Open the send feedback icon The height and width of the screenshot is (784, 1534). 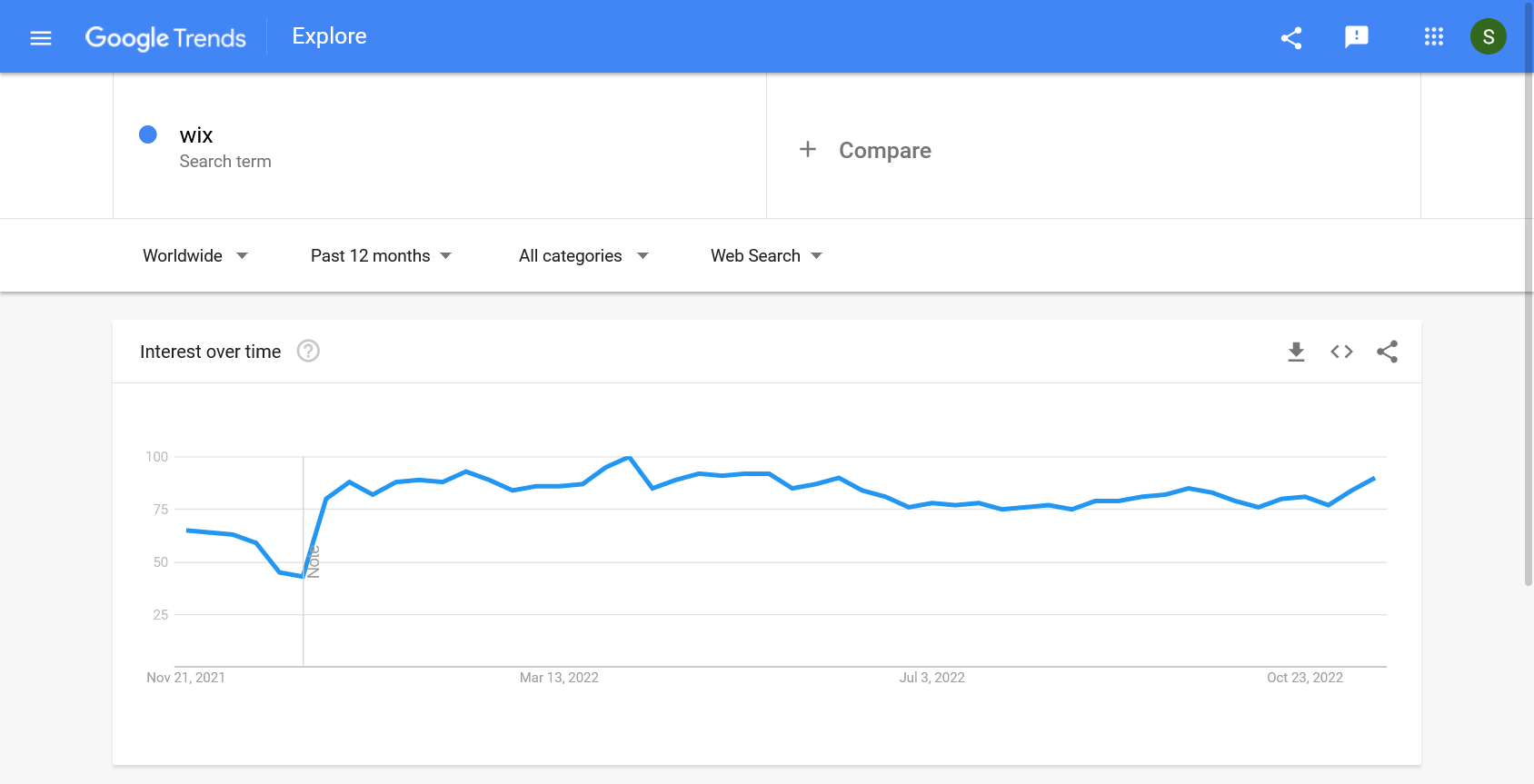click(x=1356, y=36)
